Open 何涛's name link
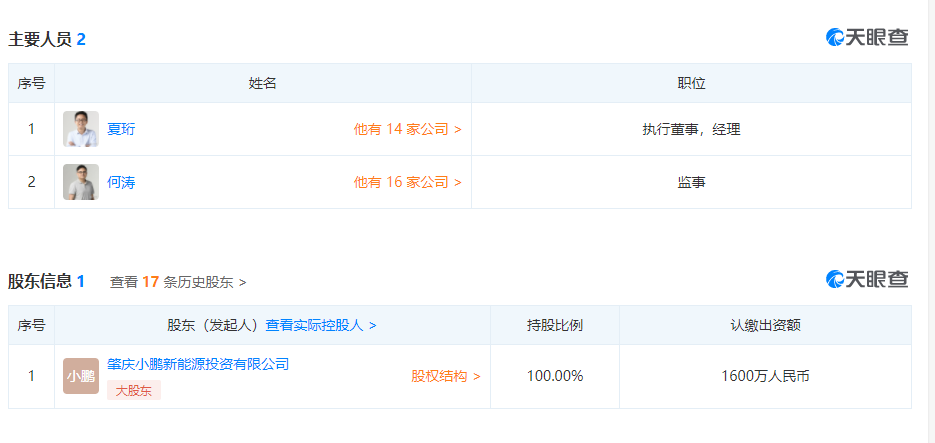 pyautogui.click(x=121, y=182)
